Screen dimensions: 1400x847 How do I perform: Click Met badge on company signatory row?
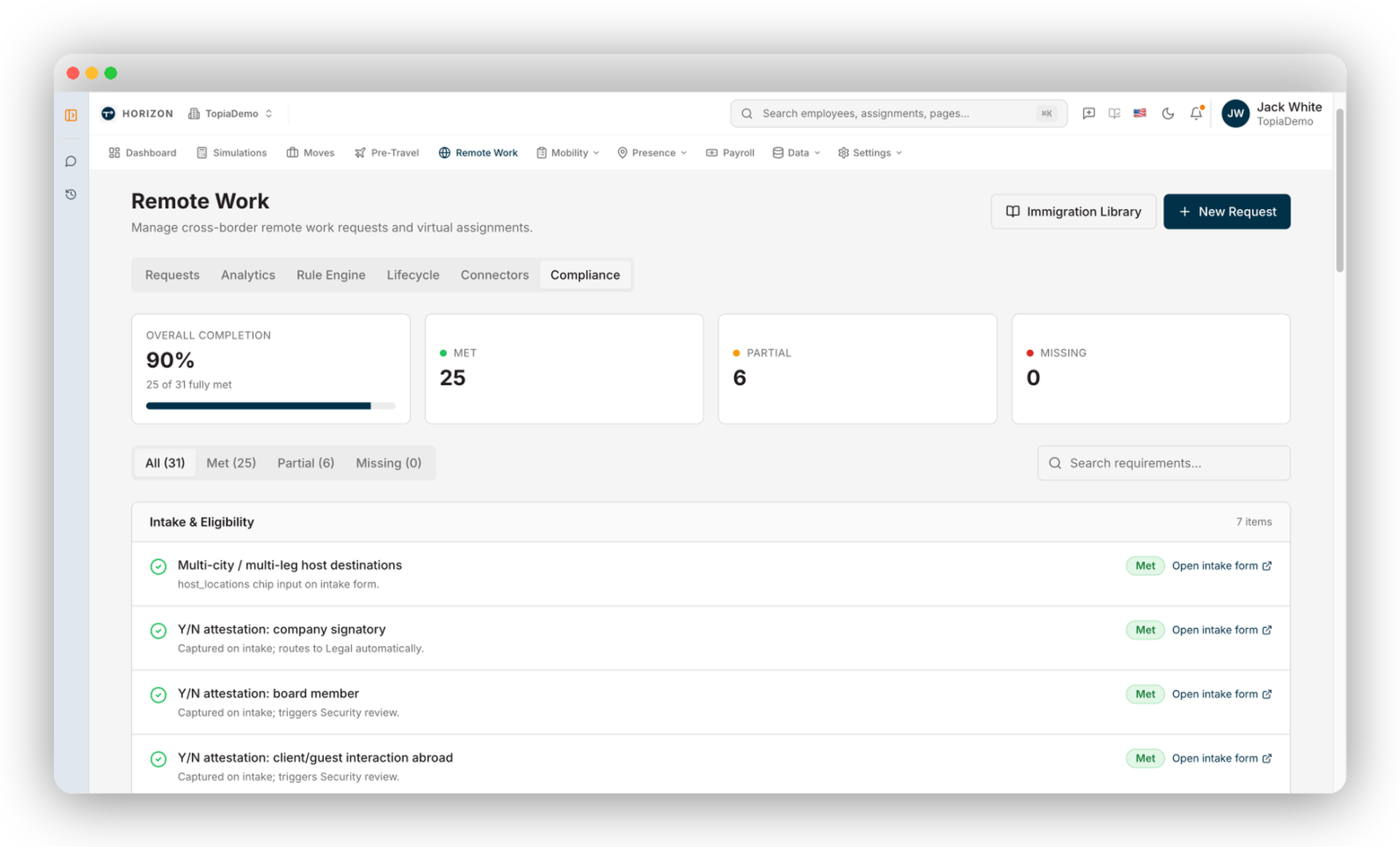coord(1145,630)
